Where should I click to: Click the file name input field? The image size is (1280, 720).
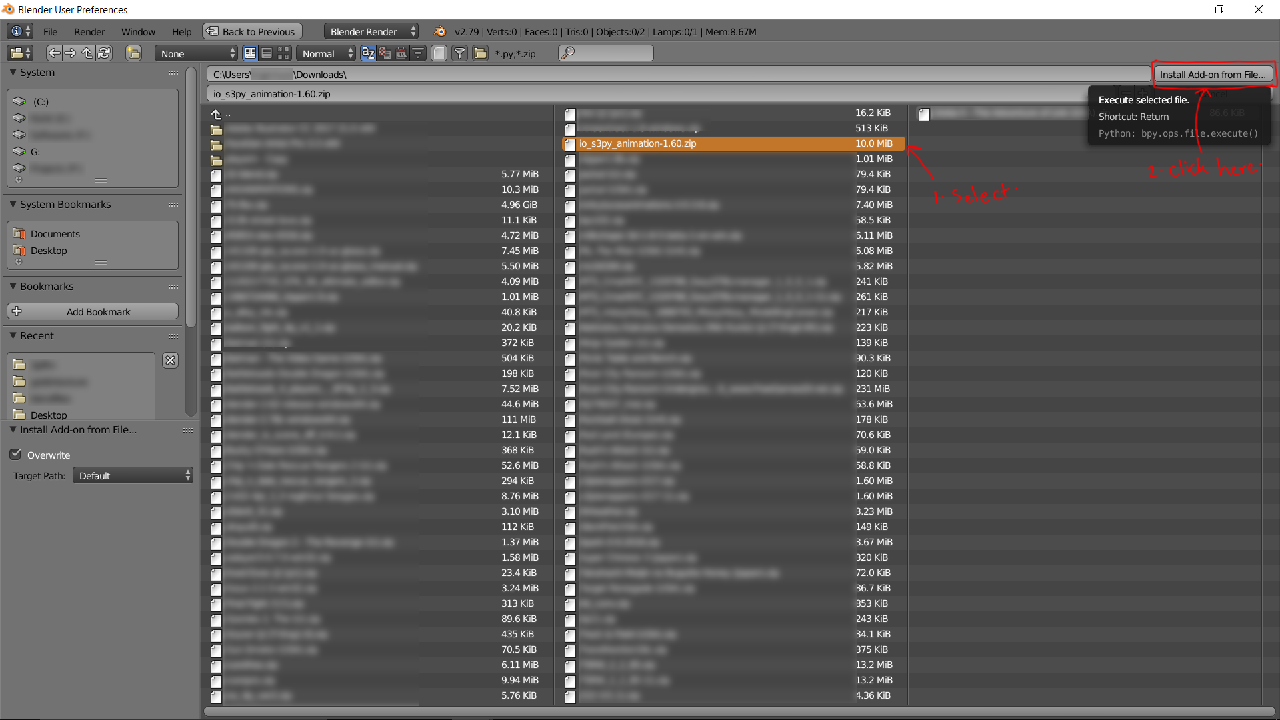tap(679, 94)
